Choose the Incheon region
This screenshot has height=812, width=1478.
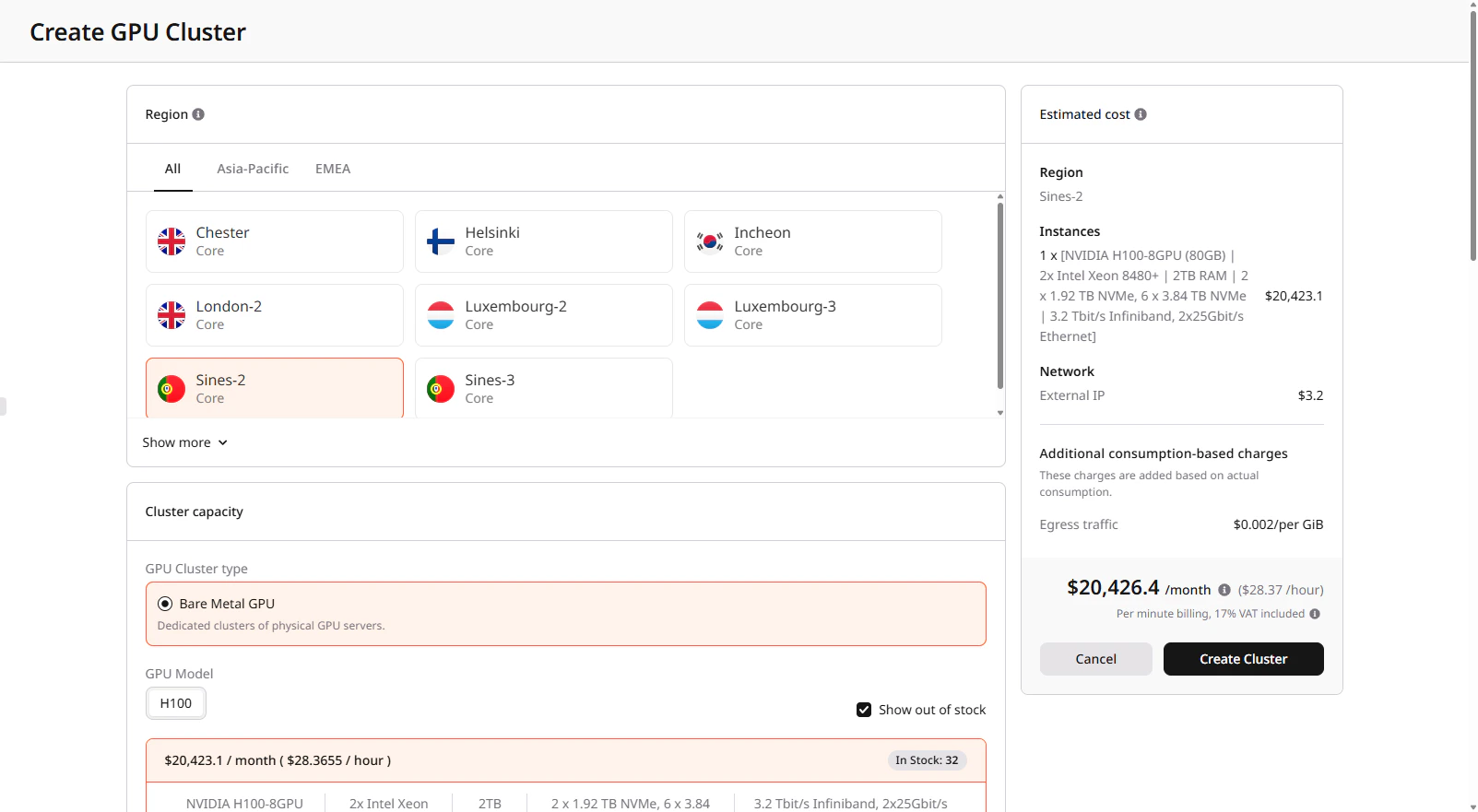click(813, 241)
